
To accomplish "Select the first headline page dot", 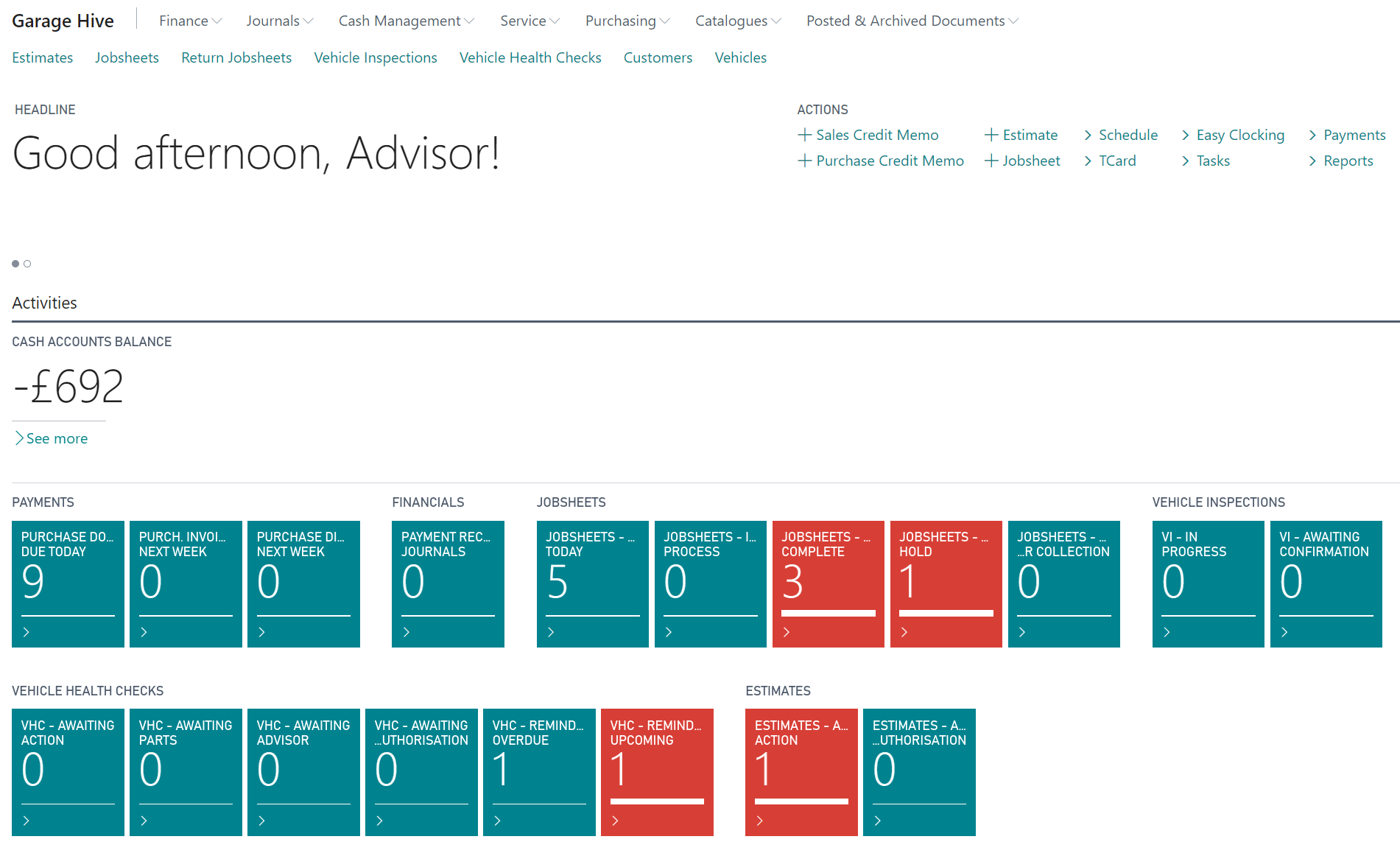I will 15,264.
